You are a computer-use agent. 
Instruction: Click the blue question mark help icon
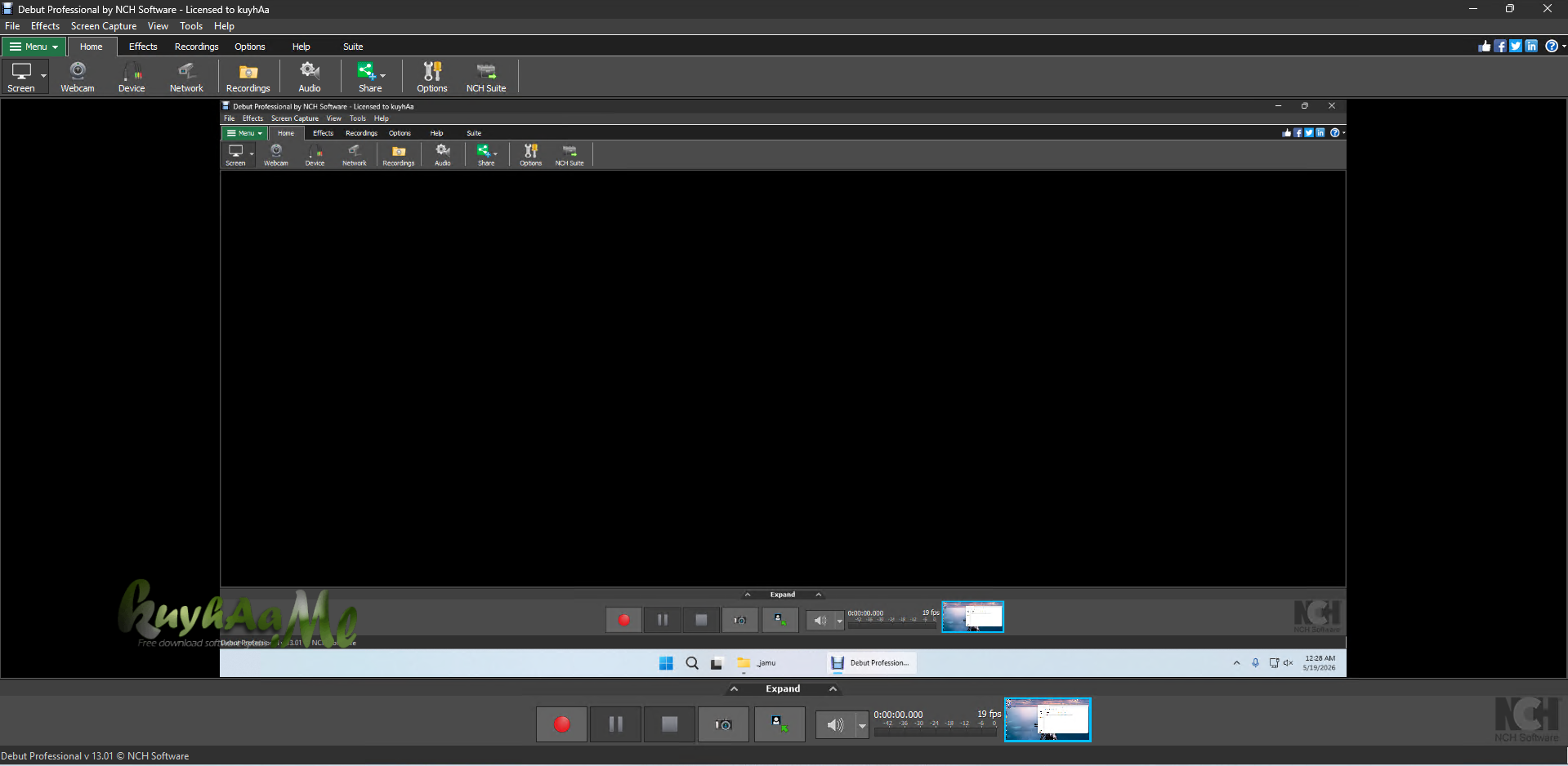1552,47
